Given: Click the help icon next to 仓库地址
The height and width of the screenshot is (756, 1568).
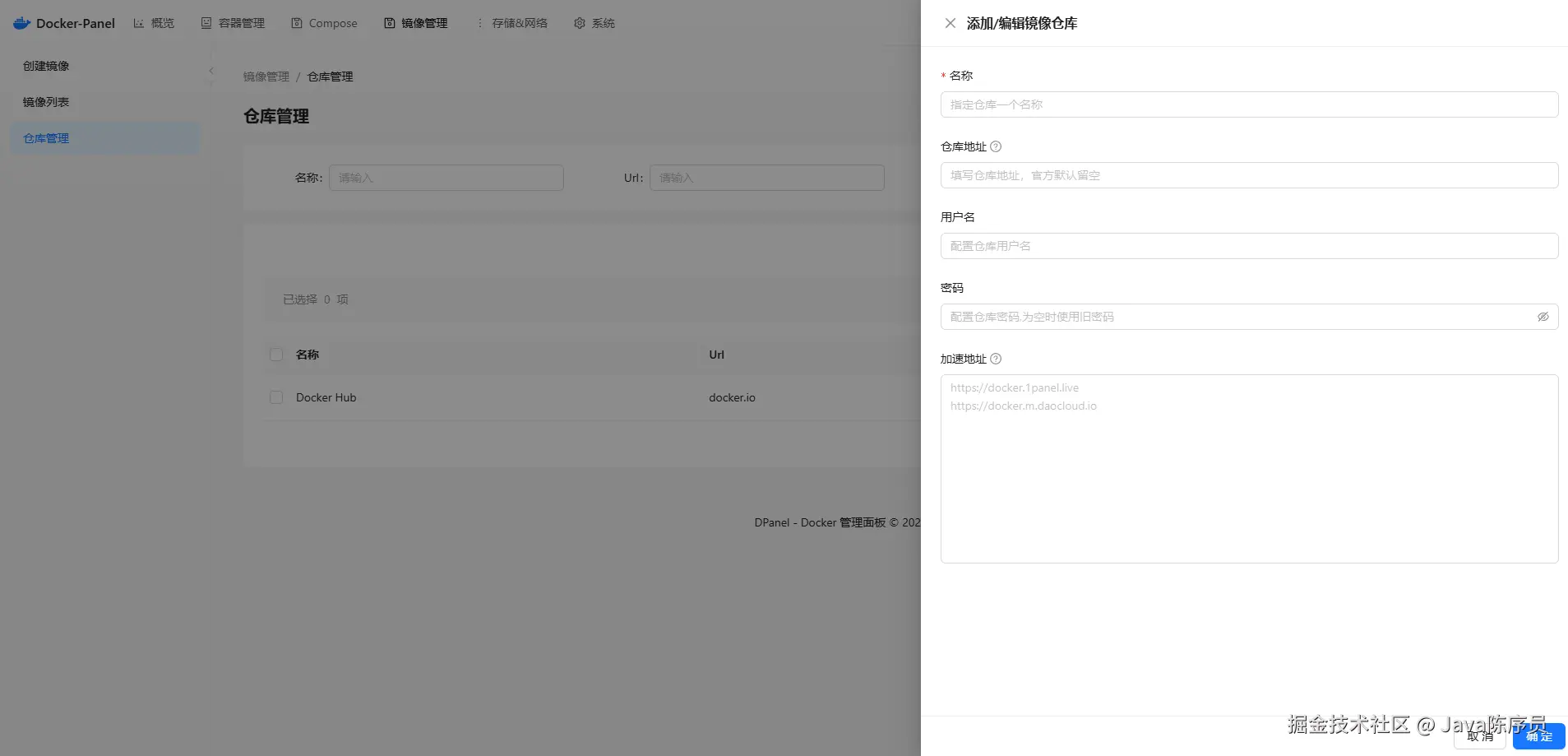Looking at the screenshot, I should 996,146.
